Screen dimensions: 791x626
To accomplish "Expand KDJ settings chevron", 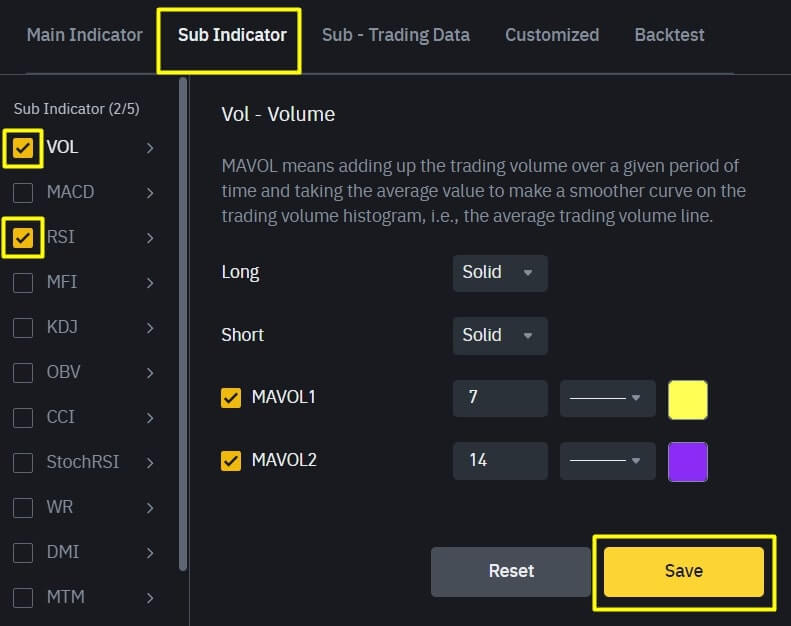I will tap(150, 328).
